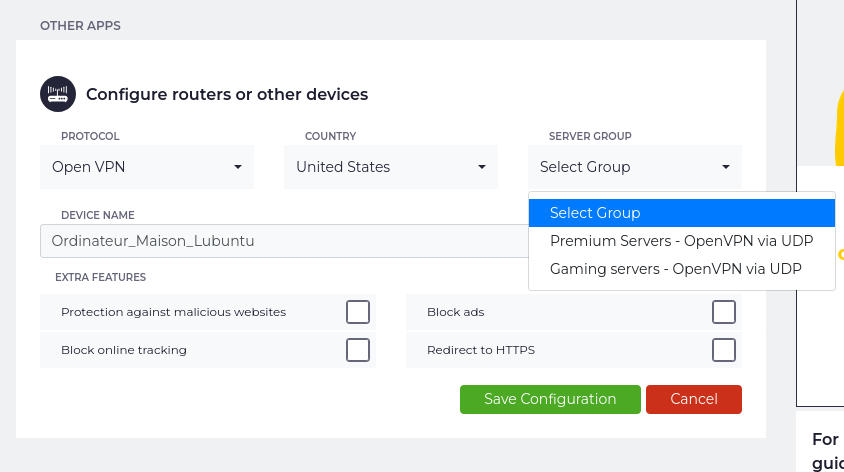Viewport: 844px width, 472px height.
Task: Click the green Save Configuration button
Action: [x=550, y=399]
